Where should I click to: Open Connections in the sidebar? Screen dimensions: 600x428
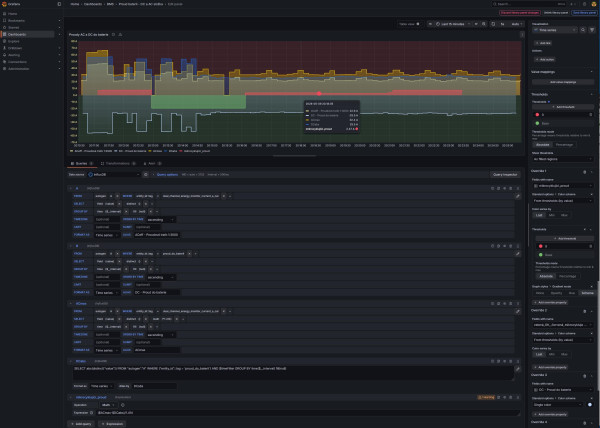(17, 62)
